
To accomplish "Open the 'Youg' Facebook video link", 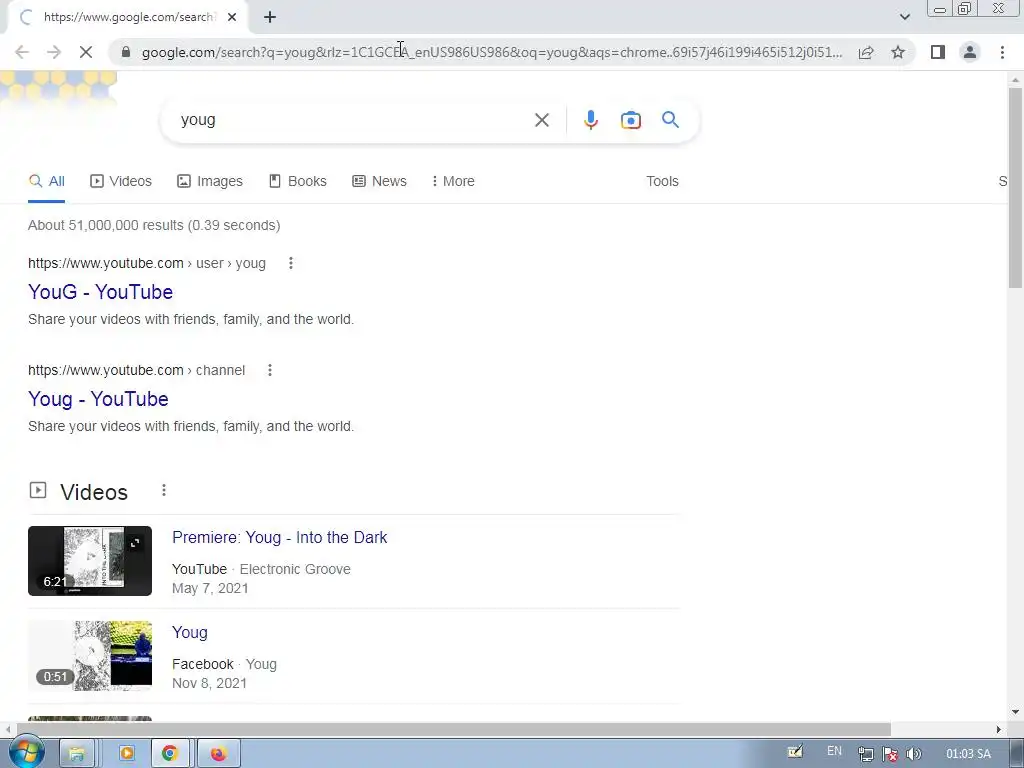I will point(189,632).
